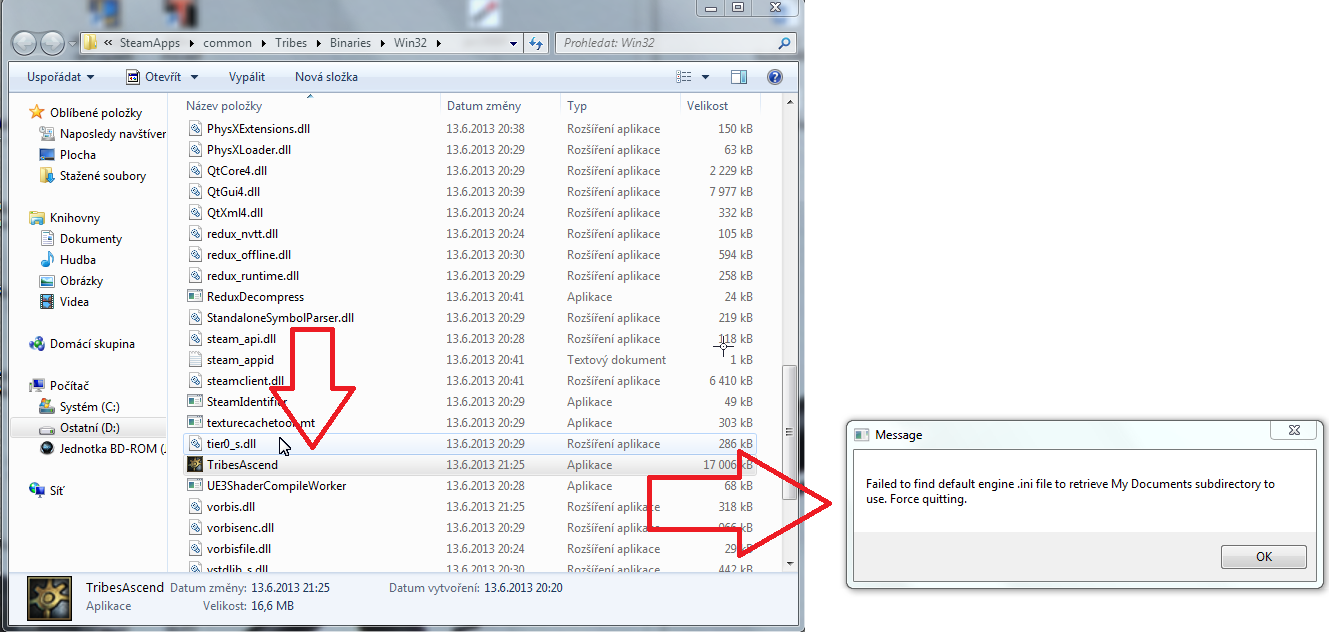Screen dimensions: 1329x633
Task: Click the file list vertical scrollbar thumb
Action: (x=789, y=432)
